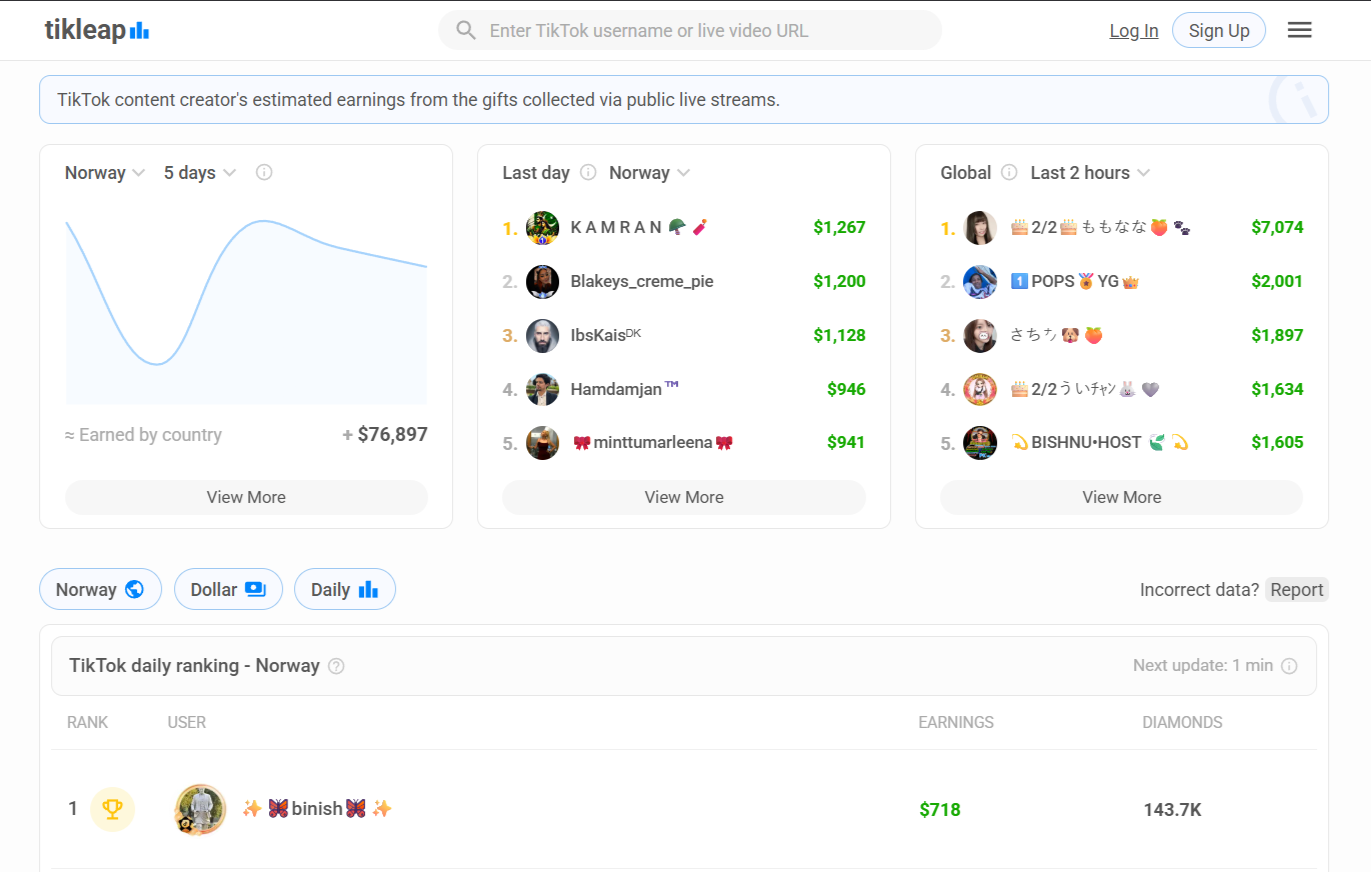Click the $2,001 earnings value

pos(1277,281)
